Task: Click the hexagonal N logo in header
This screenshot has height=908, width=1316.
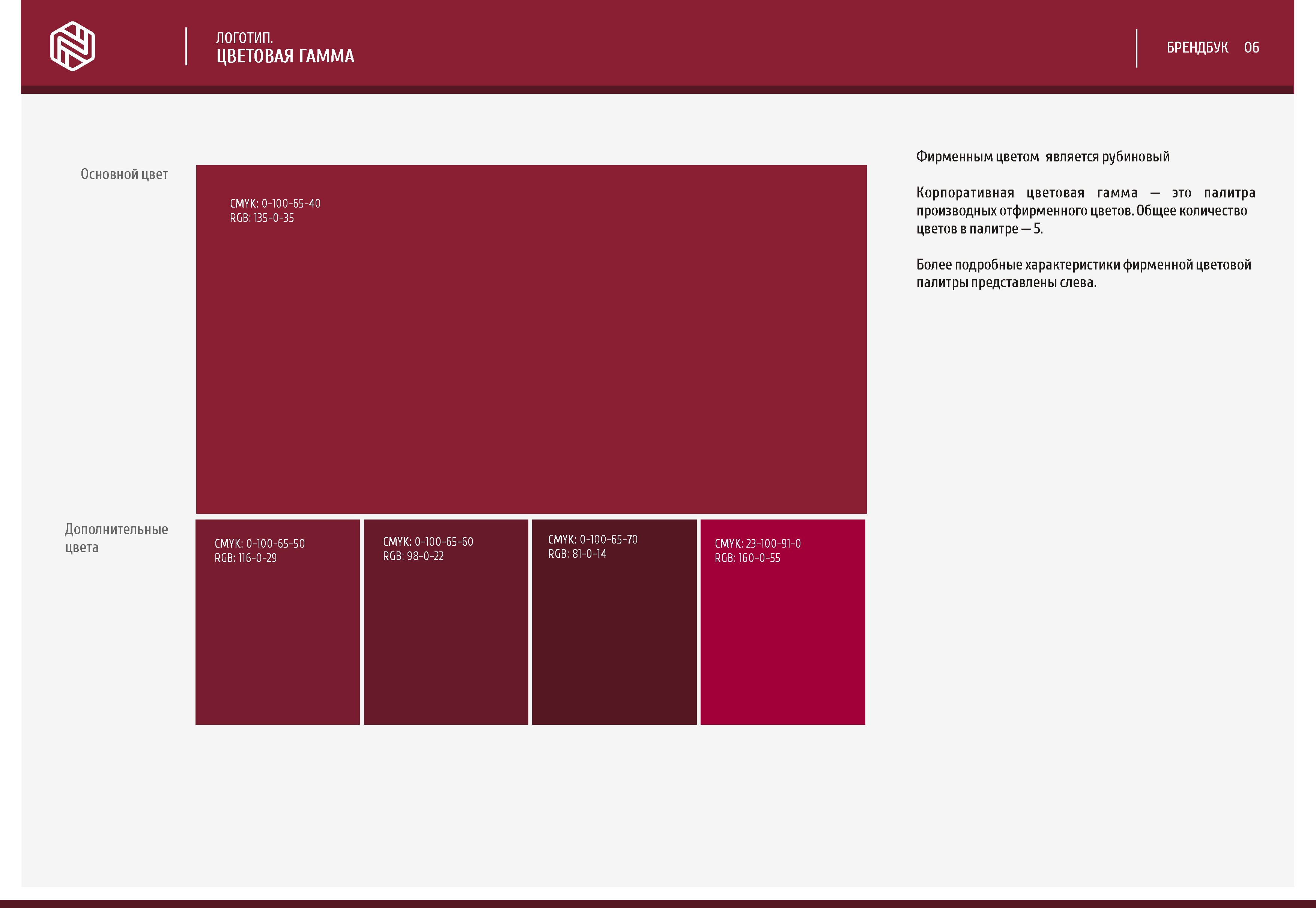Action: pyautogui.click(x=72, y=46)
